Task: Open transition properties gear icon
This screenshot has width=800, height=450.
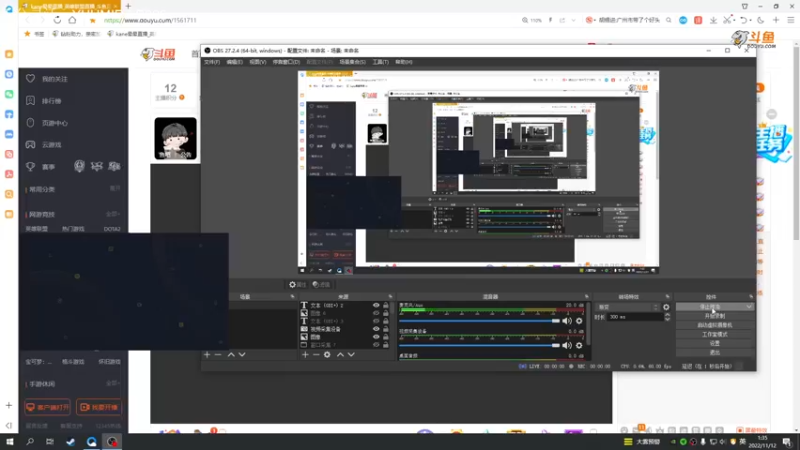Action: [x=666, y=307]
